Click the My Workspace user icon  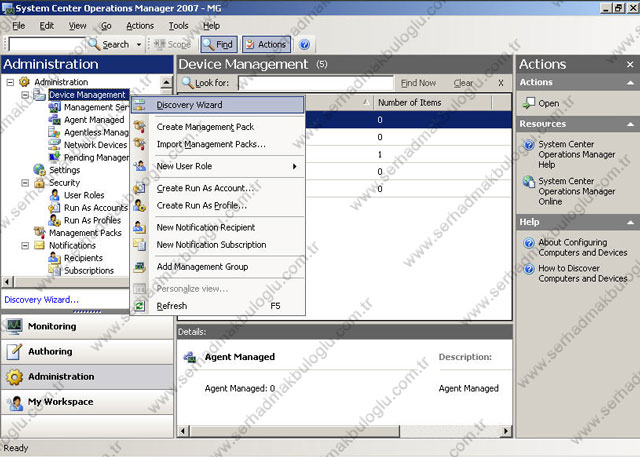[15, 402]
